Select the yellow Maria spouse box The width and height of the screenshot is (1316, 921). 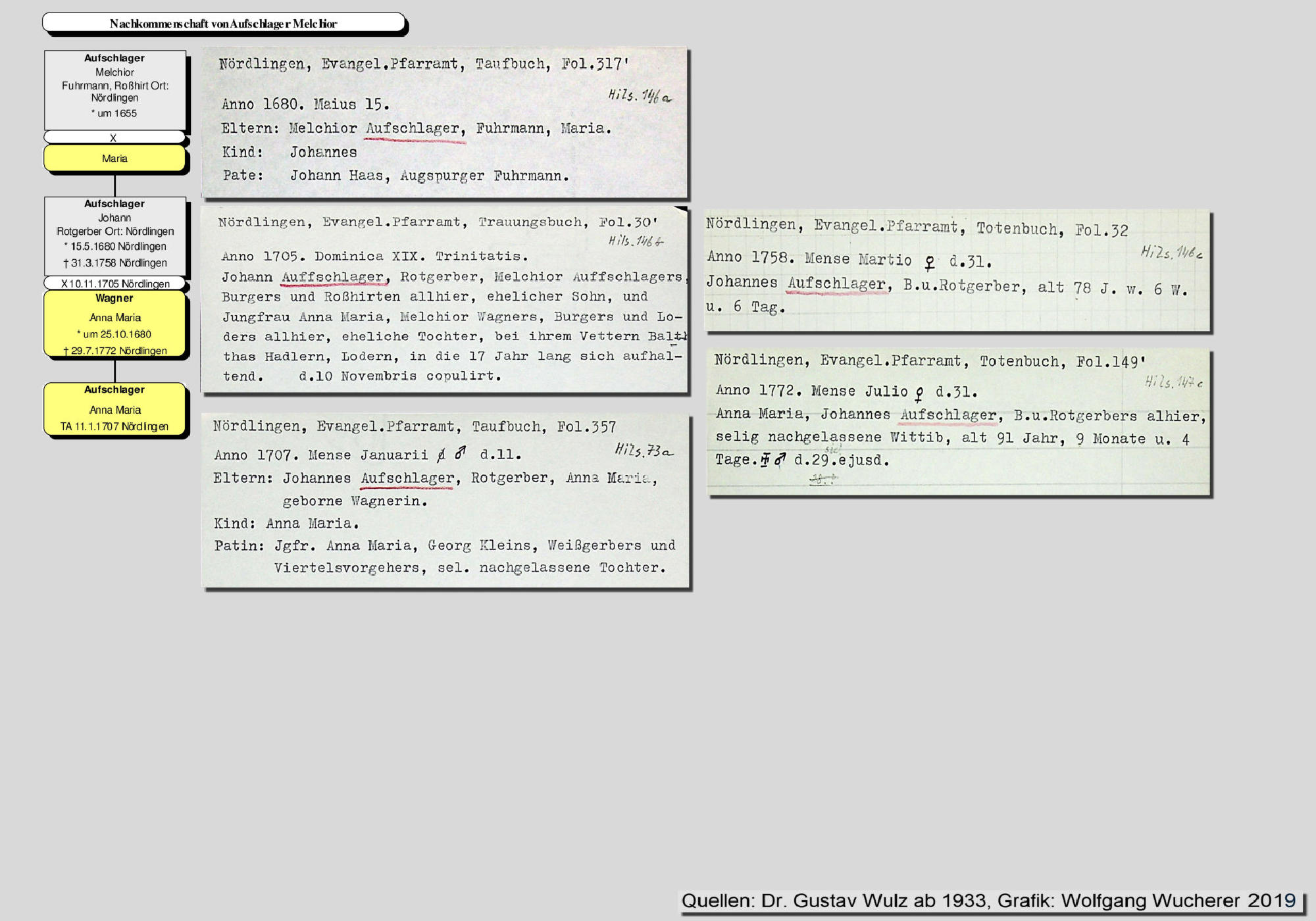(115, 159)
